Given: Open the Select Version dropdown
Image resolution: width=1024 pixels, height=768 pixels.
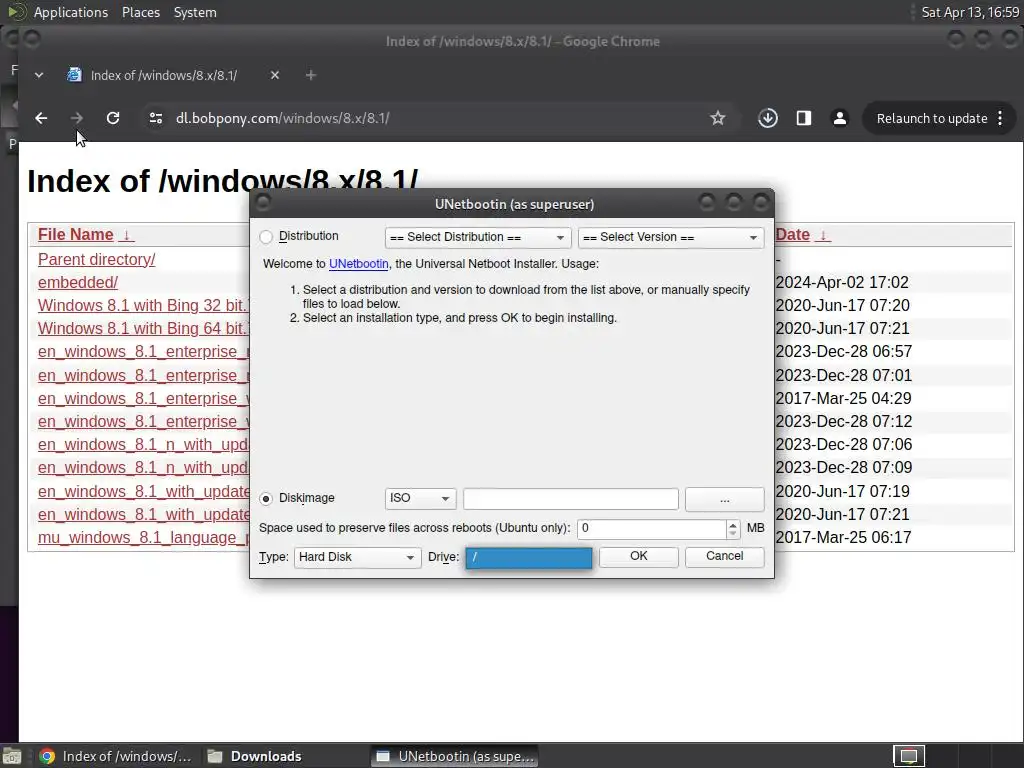Looking at the screenshot, I should 671,237.
